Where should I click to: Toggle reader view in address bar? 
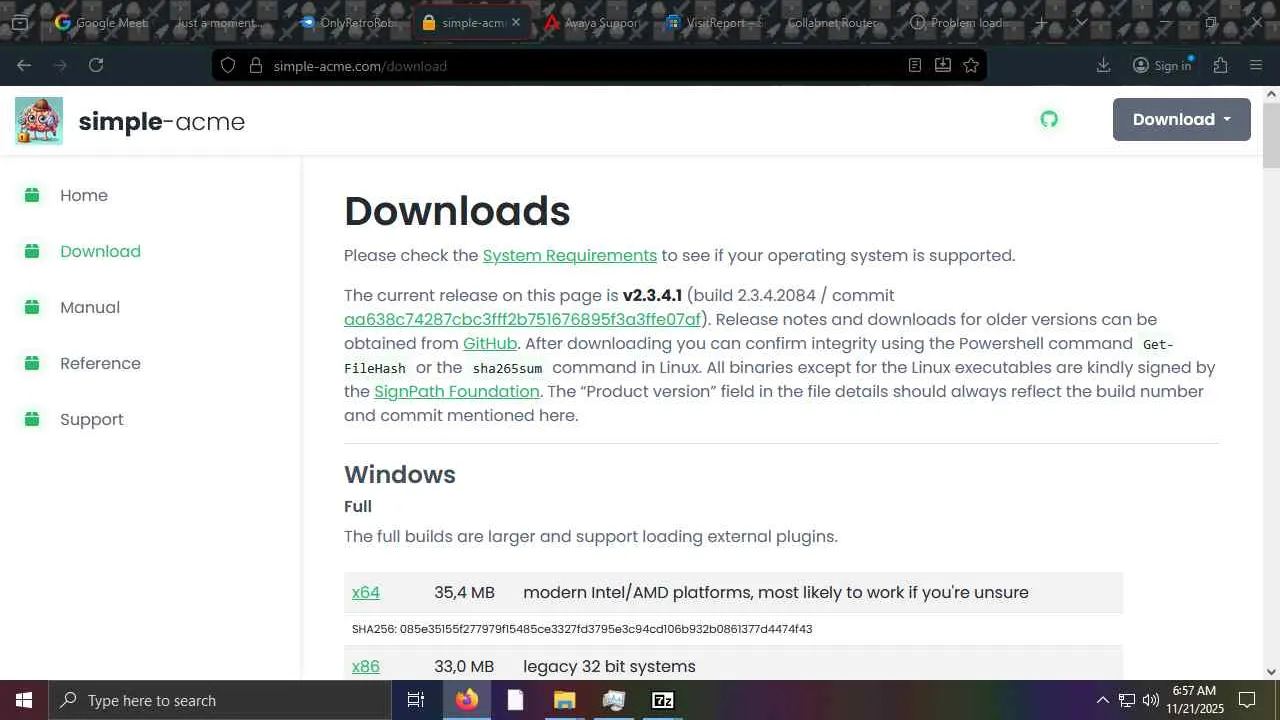tap(915, 65)
